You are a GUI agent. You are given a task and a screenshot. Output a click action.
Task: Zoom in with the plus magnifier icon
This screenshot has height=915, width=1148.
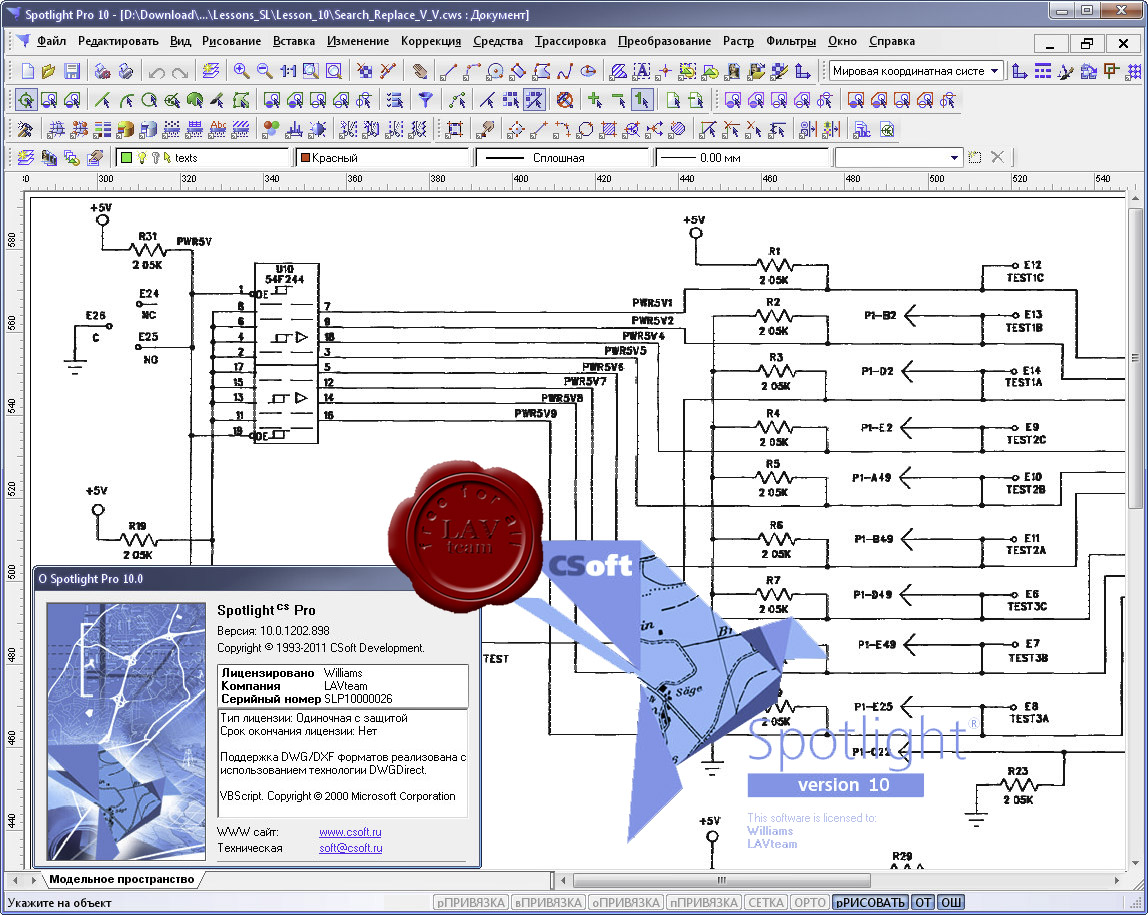[241, 71]
